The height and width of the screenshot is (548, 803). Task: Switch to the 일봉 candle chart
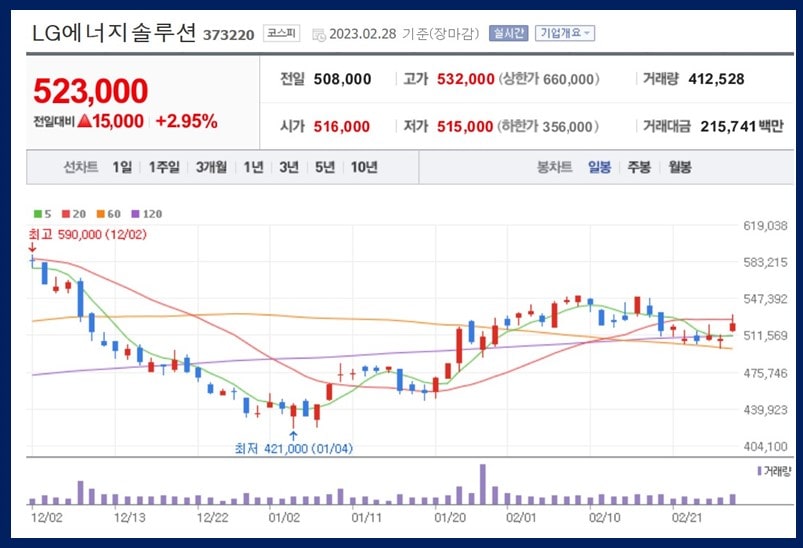point(599,167)
